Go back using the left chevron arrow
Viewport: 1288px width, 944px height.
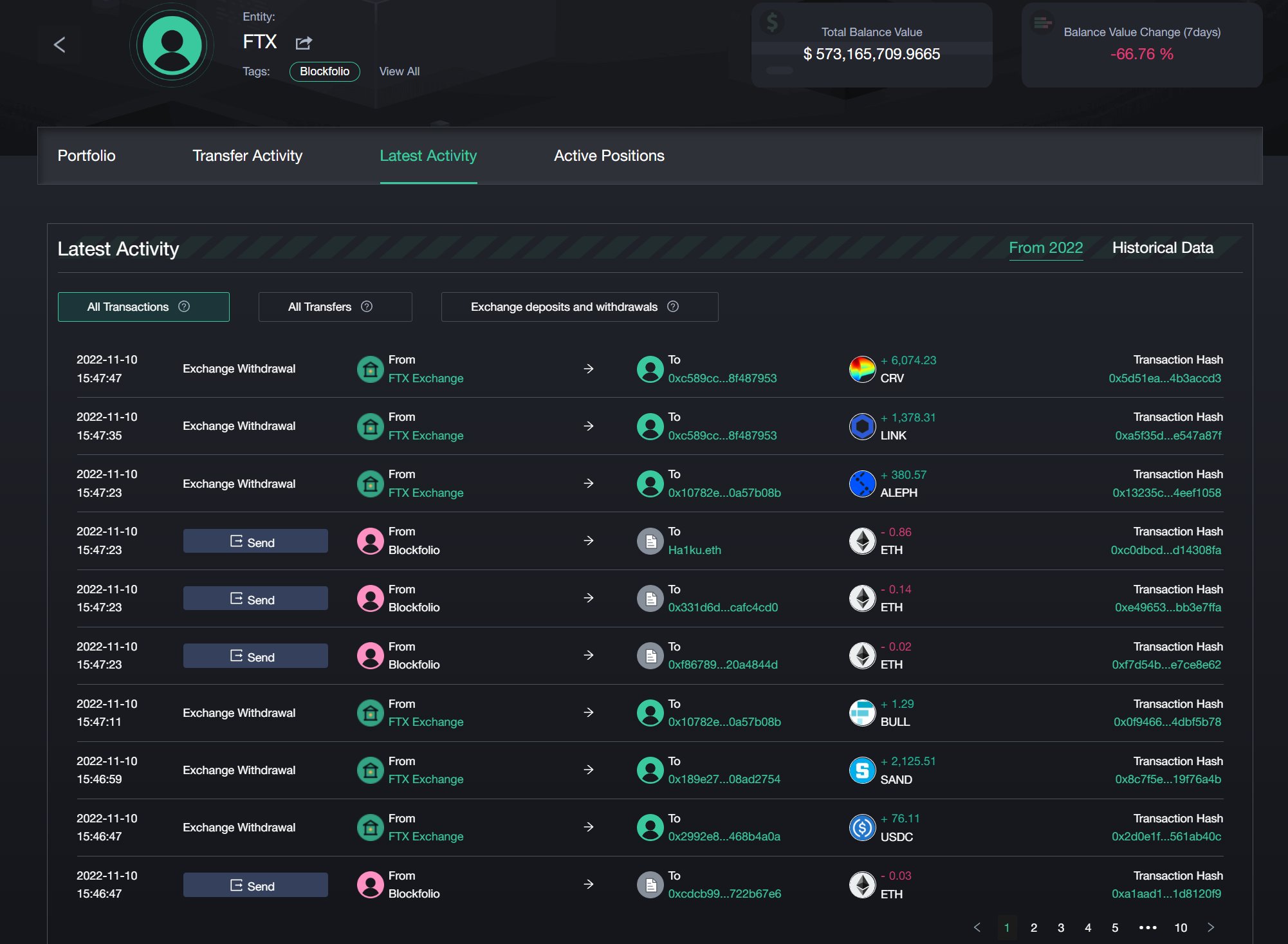point(60,44)
